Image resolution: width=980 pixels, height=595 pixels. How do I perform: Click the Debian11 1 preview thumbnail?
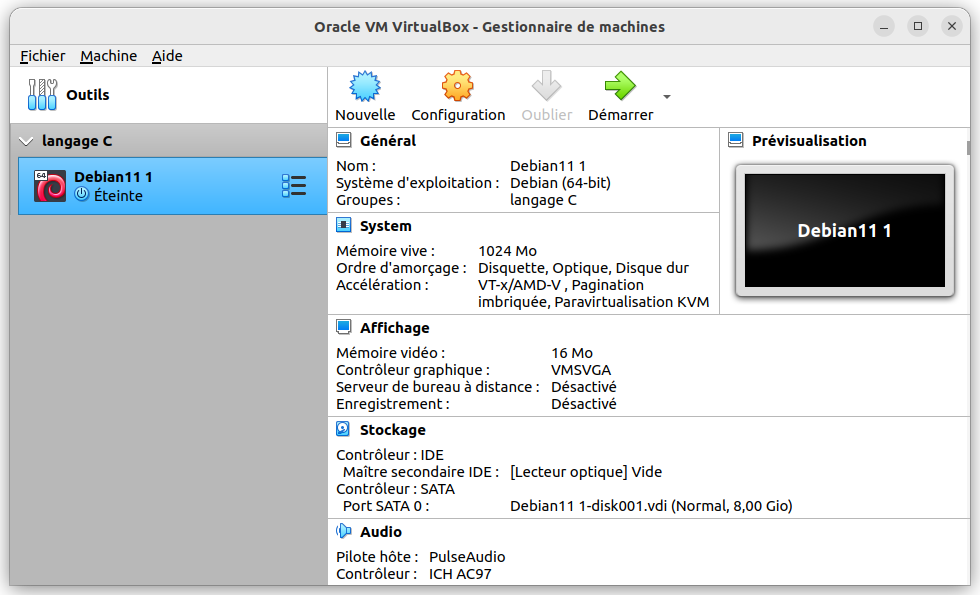(x=844, y=231)
